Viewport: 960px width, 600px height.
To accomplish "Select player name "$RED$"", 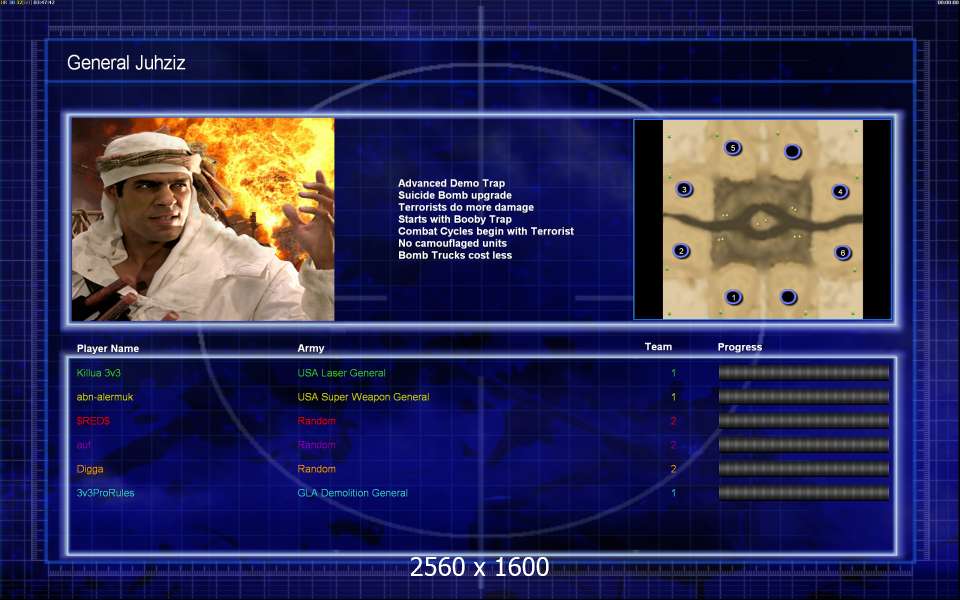I will (93, 421).
